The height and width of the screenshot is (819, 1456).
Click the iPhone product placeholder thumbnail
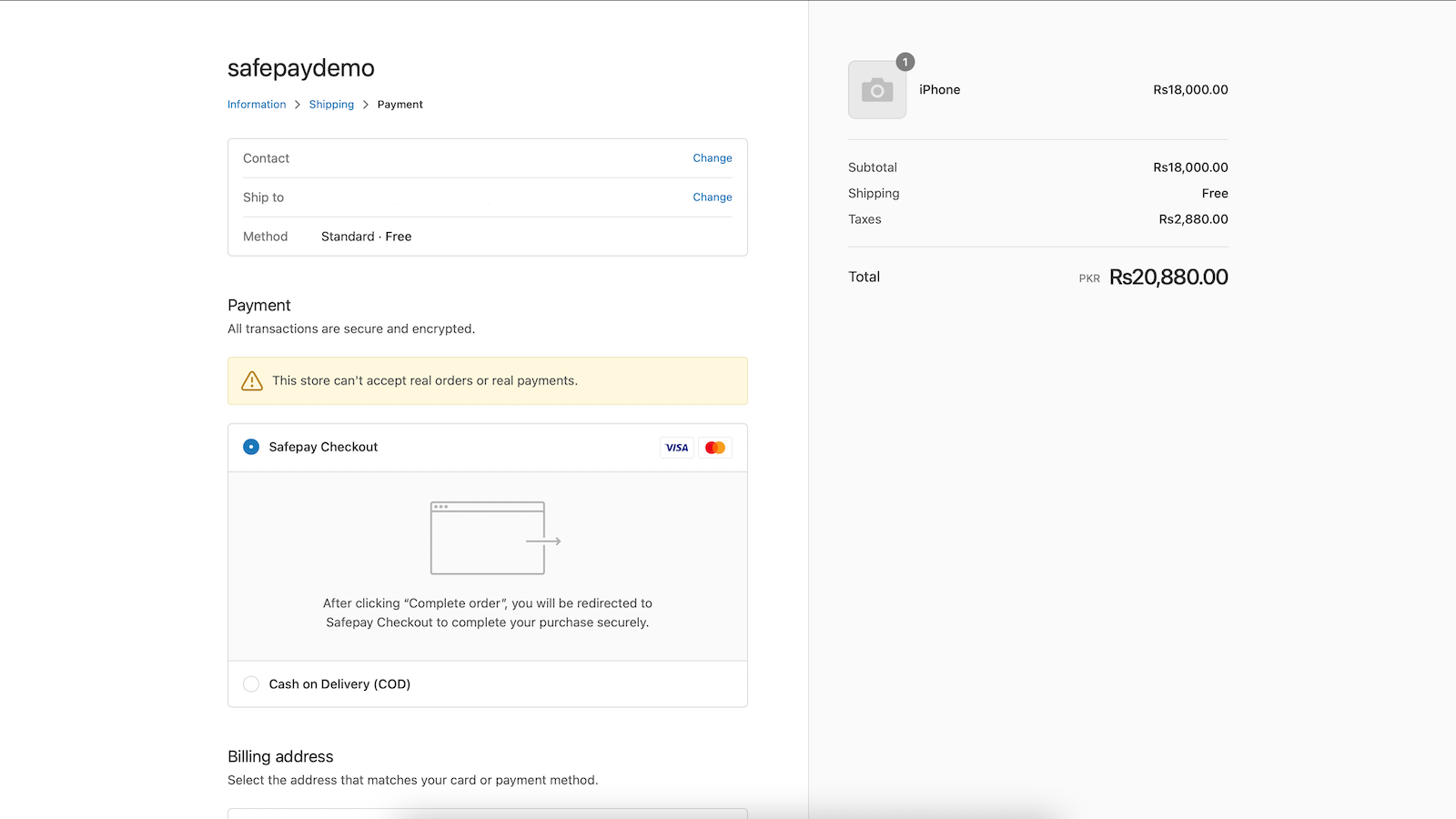(877, 90)
